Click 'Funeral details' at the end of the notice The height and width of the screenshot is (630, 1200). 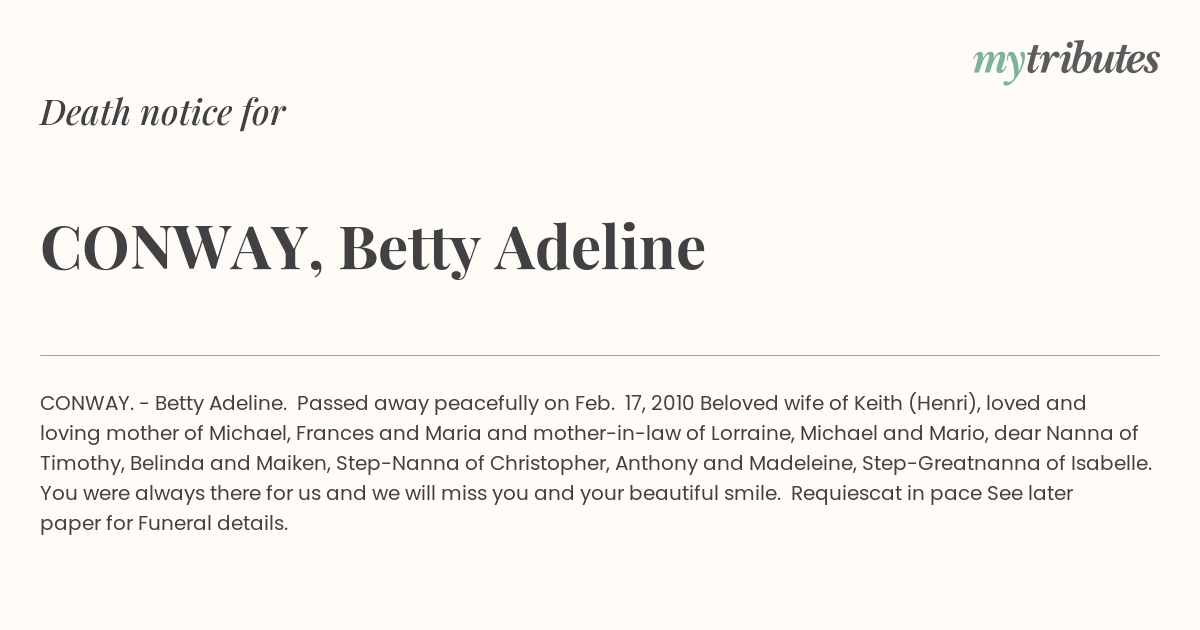click(210, 523)
